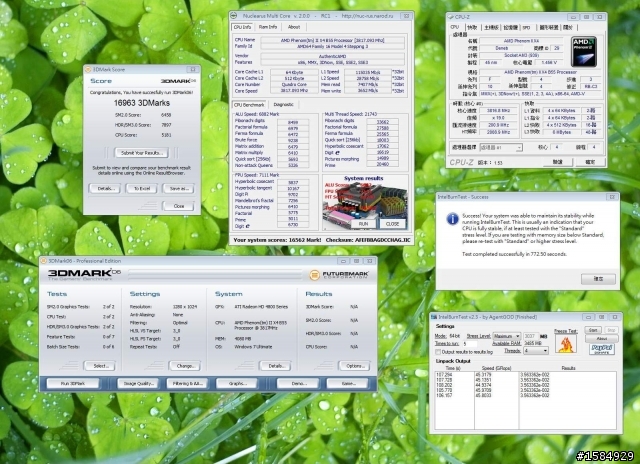Image resolution: width=640 pixels, height=464 pixels.
Task: Click the motherboard System results picture in Nuclearus
Action: pos(365,204)
